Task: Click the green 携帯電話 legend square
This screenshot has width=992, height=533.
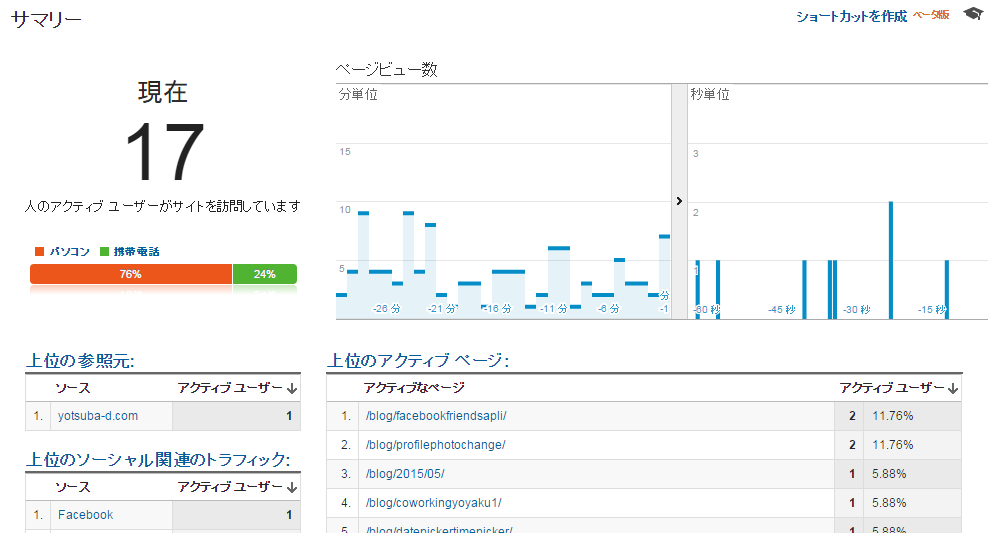Action: [x=104, y=251]
